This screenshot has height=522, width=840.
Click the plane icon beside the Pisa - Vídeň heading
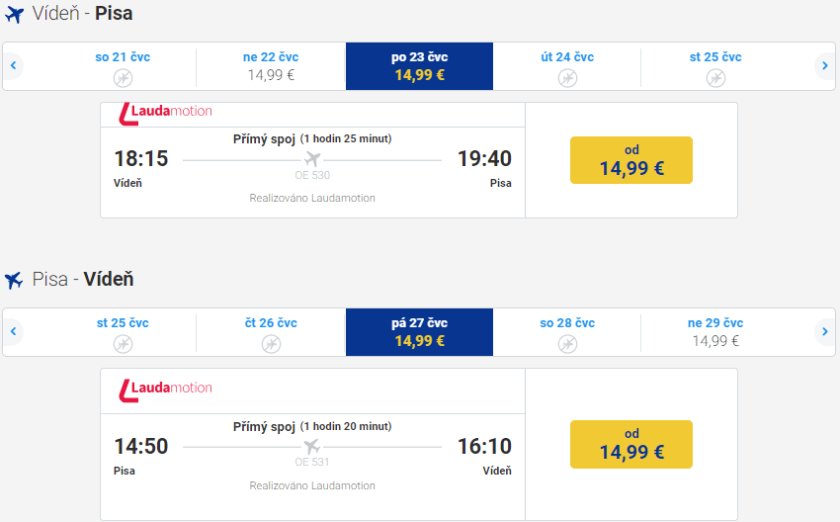(14, 281)
